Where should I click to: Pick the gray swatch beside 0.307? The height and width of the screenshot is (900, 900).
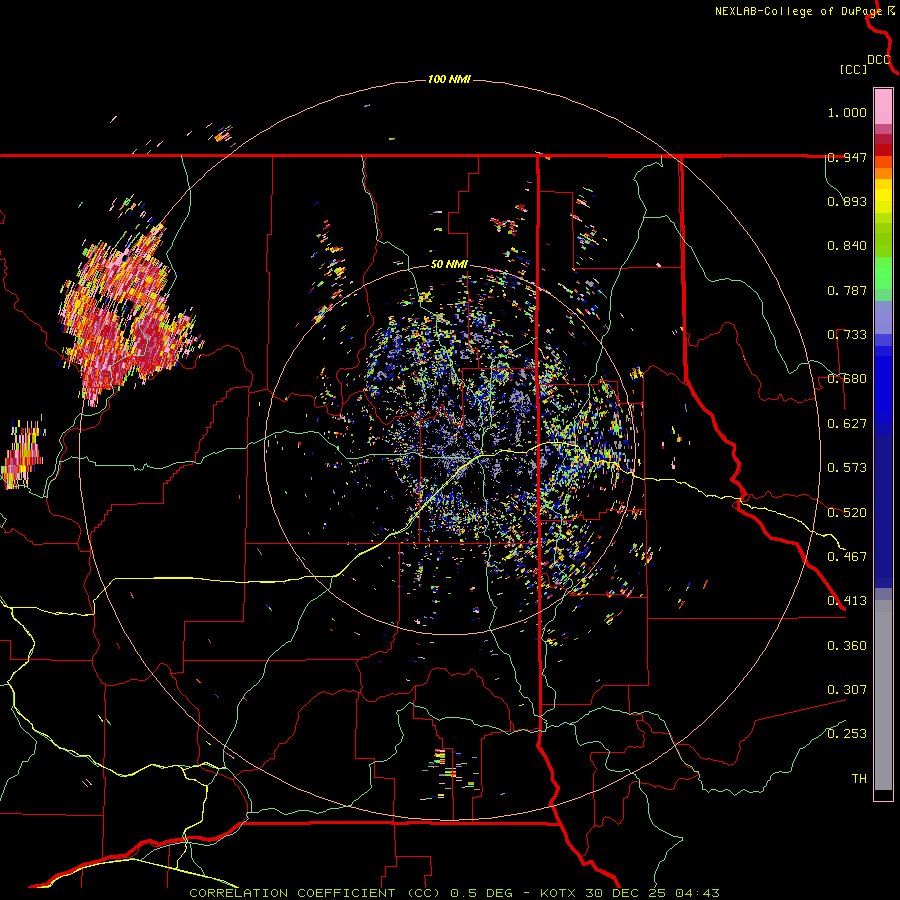point(883,695)
